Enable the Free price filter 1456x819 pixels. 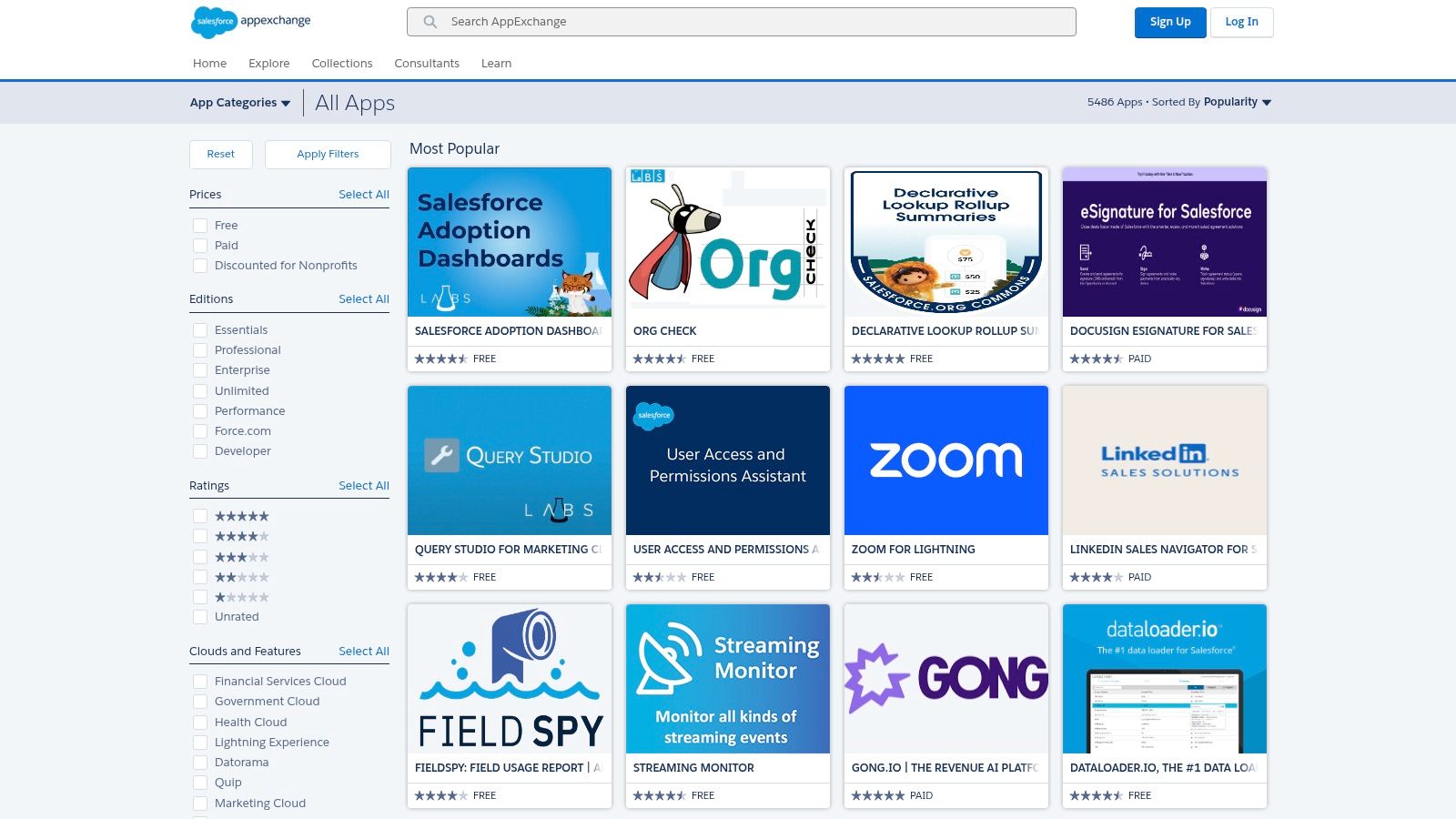(x=200, y=225)
